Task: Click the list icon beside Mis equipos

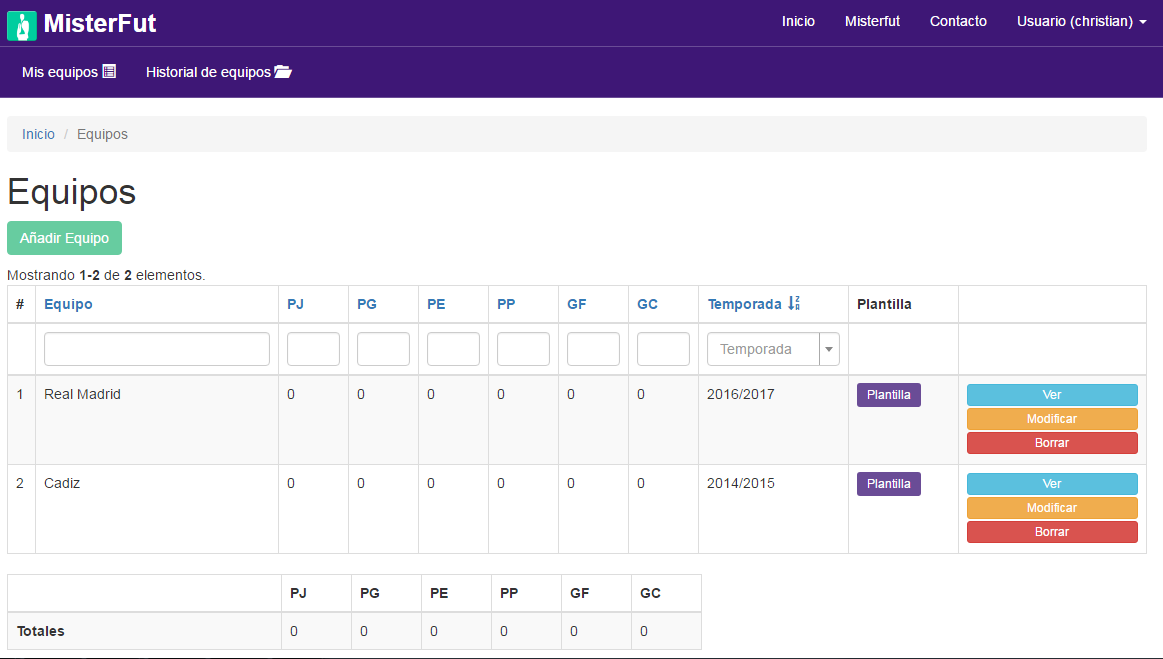Action: pos(109,71)
